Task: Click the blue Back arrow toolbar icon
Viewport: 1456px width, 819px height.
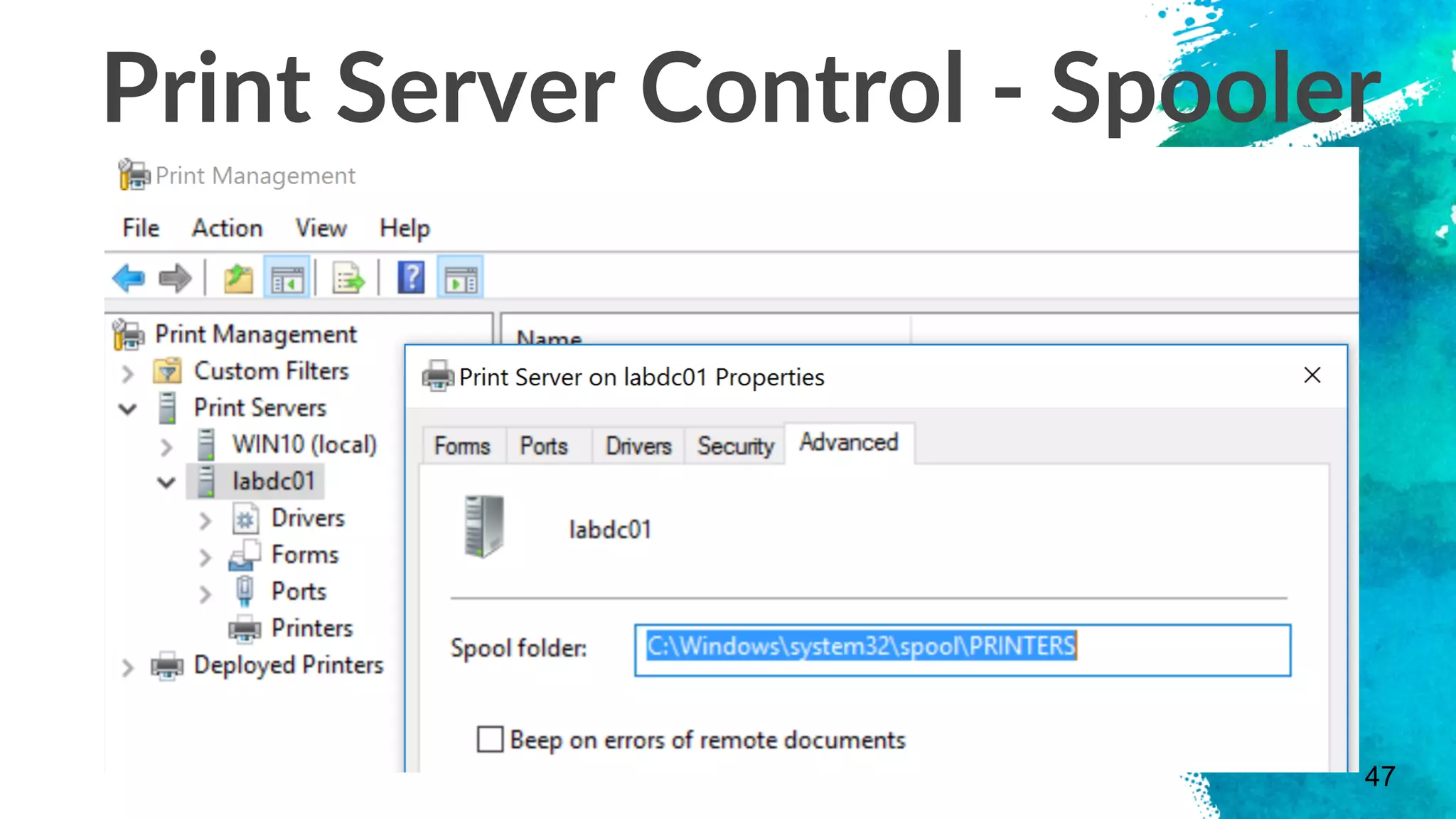Action: (x=129, y=278)
